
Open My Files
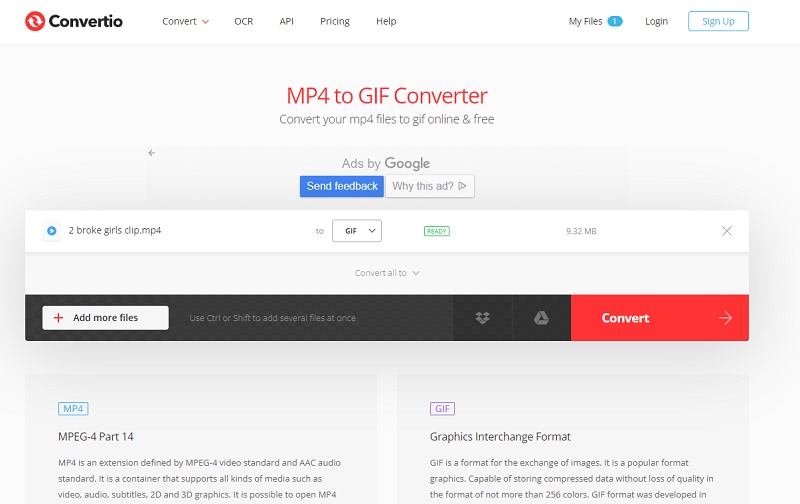pos(585,21)
